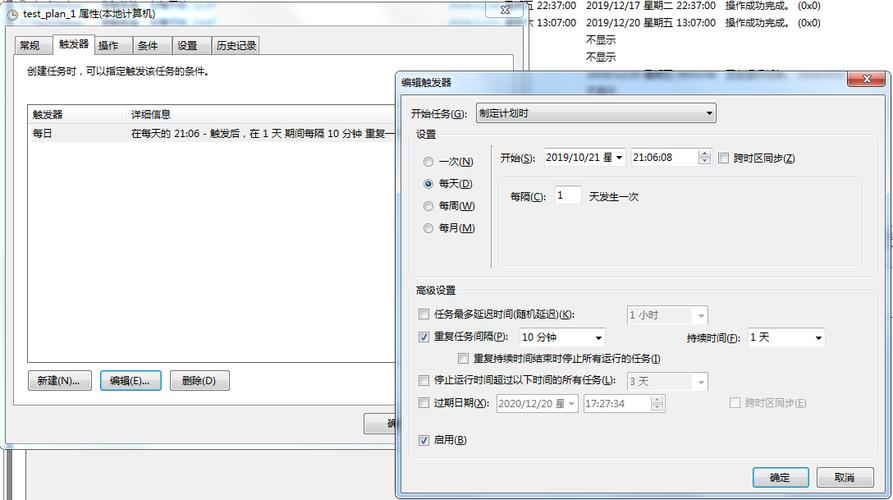Click the 2019/12/20 星期五 13:07:00 history entry
This screenshot has height=500, width=893.
pyautogui.click(x=651, y=23)
